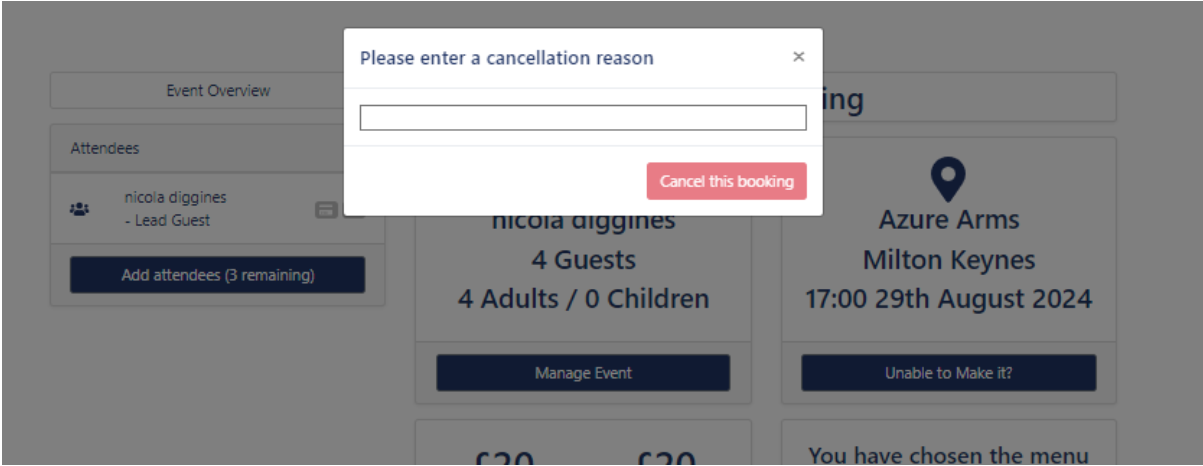Open Manage Event
The image size is (1203, 466).
tap(583, 373)
